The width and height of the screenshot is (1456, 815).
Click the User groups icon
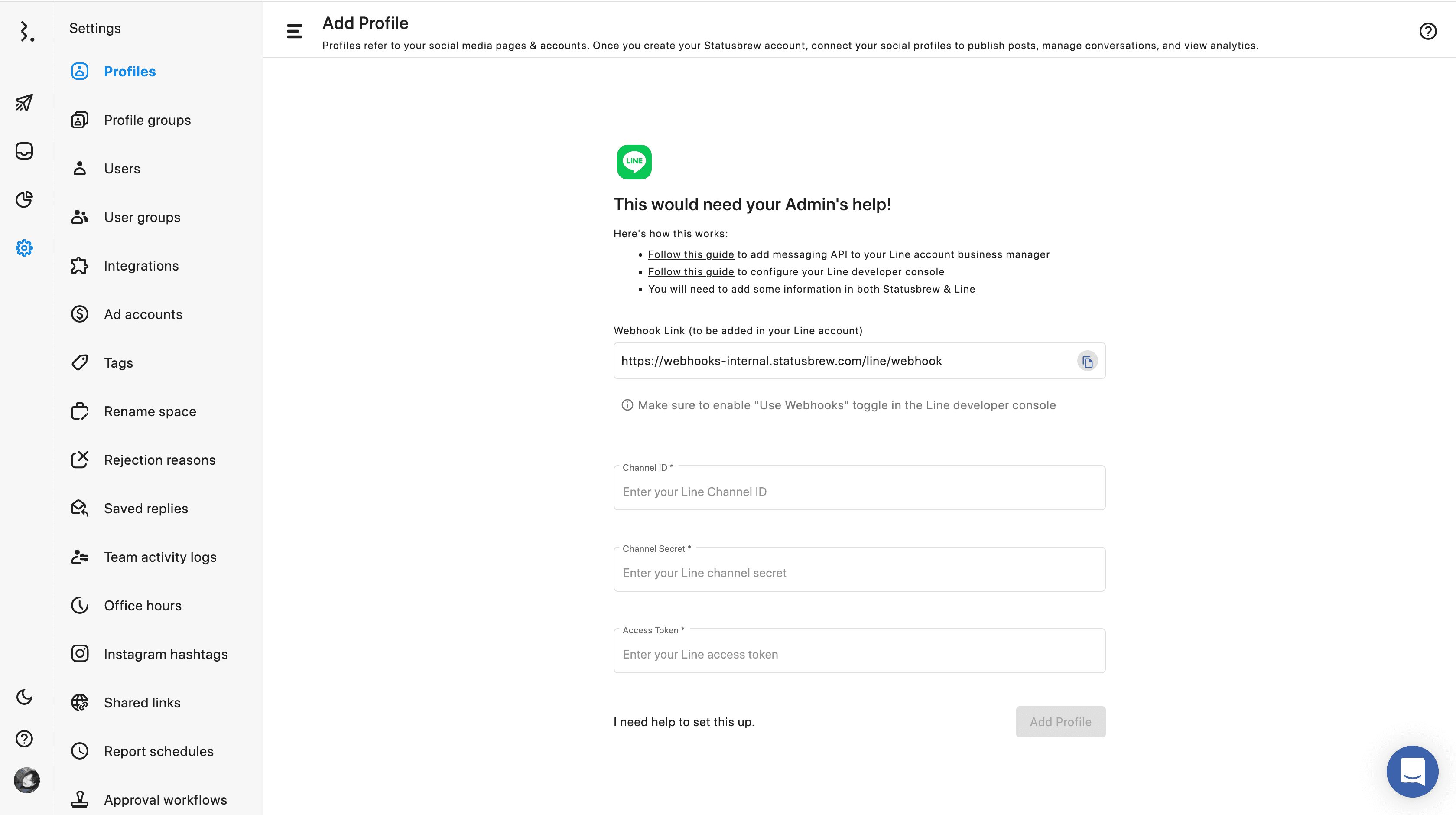[x=80, y=217]
